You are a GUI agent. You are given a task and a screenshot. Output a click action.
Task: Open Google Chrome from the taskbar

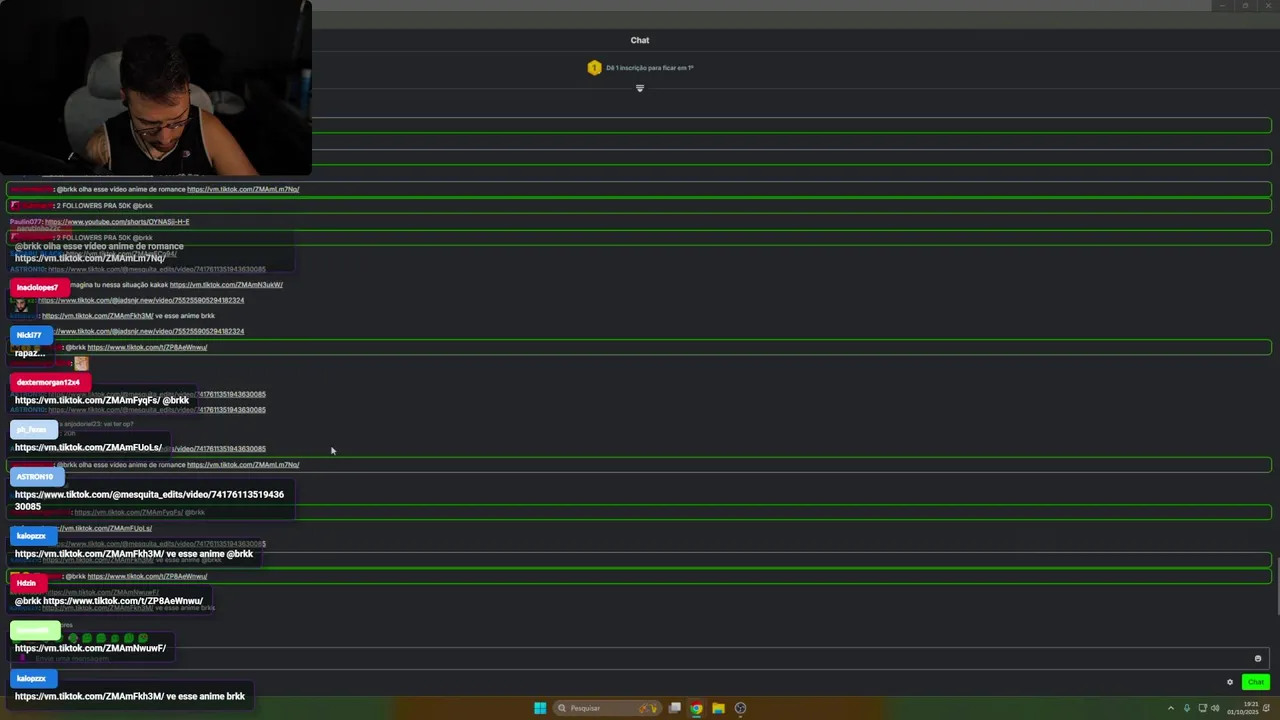coord(696,708)
